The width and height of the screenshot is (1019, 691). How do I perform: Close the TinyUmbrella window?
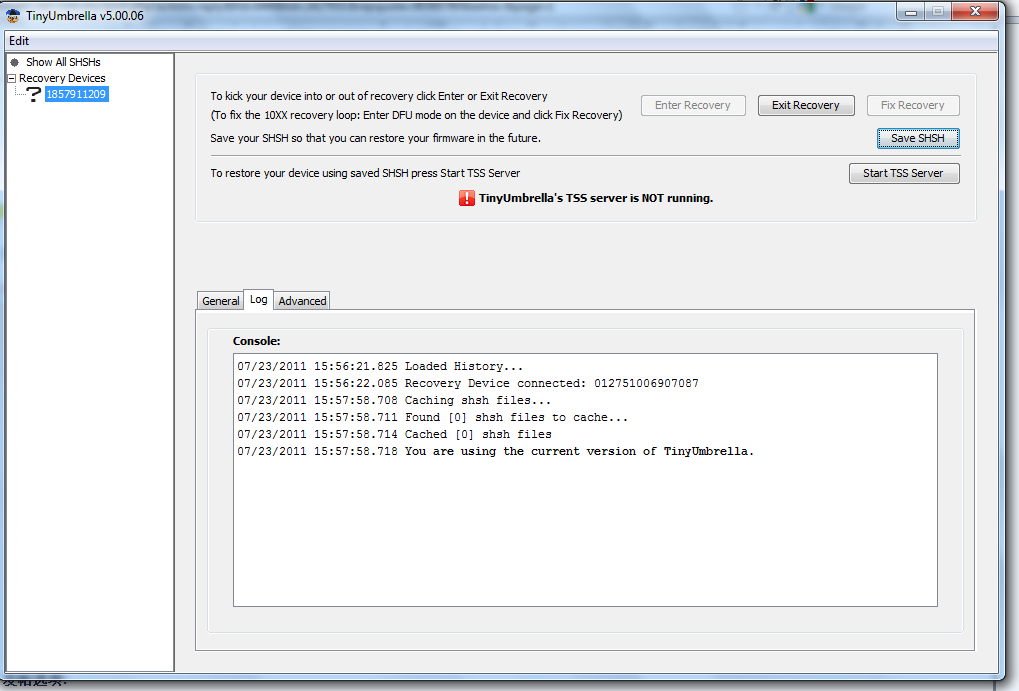(974, 12)
